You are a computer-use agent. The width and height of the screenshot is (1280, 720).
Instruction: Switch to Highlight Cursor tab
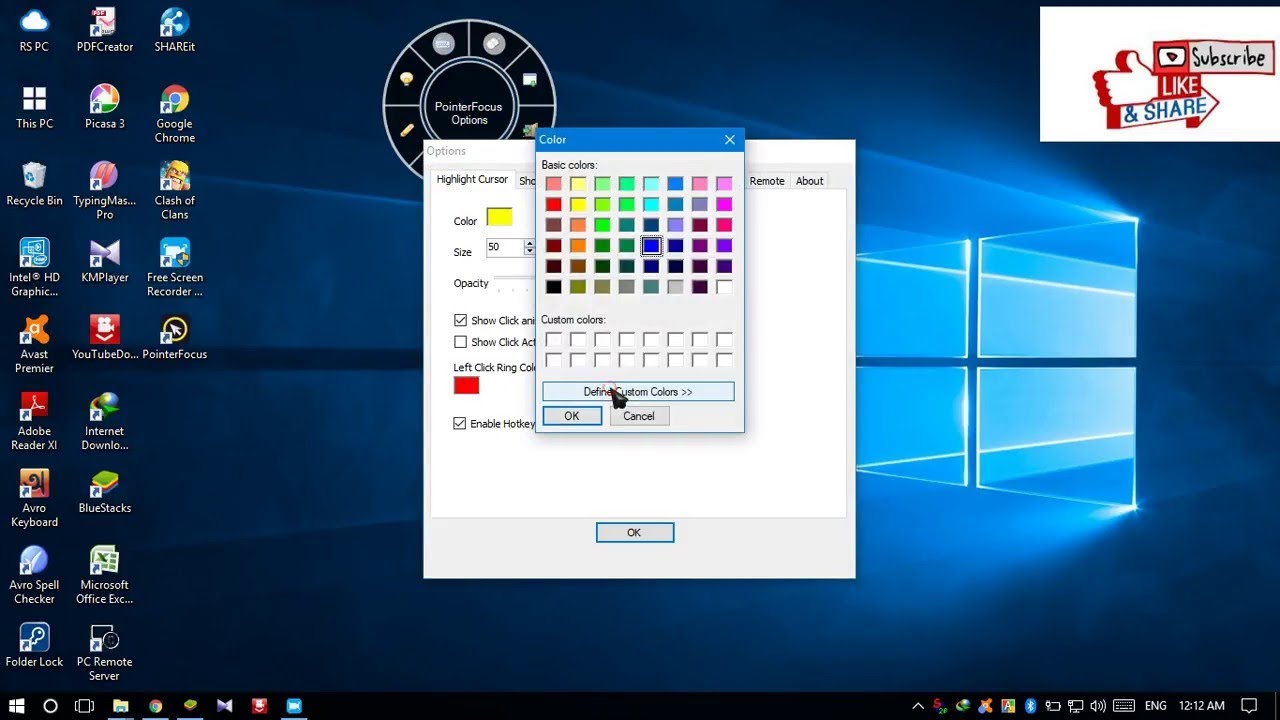coord(472,179)
